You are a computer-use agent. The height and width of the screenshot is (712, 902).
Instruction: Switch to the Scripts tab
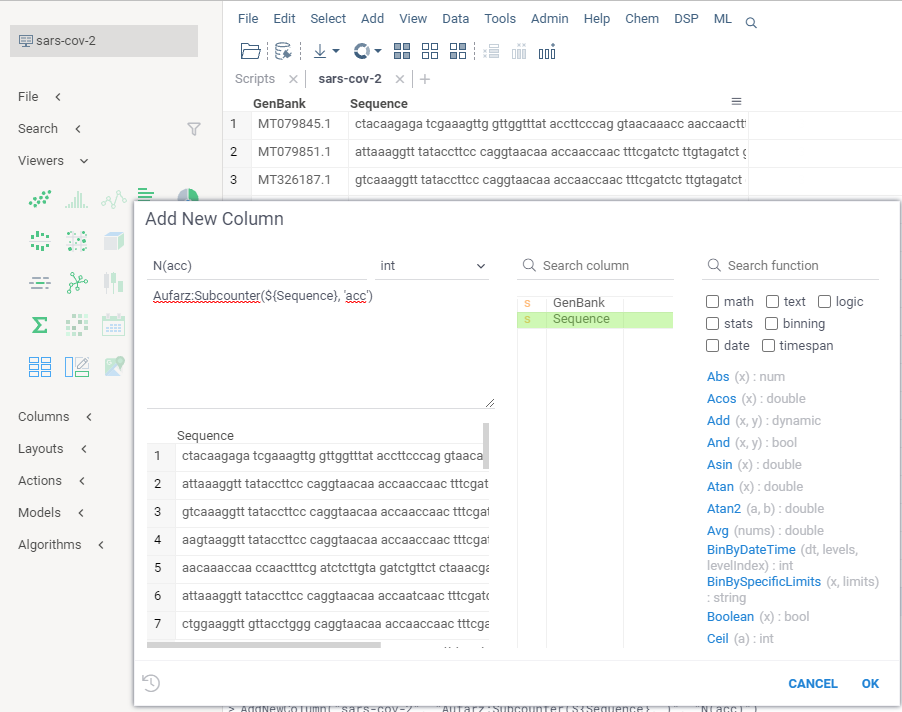point(255,79)
